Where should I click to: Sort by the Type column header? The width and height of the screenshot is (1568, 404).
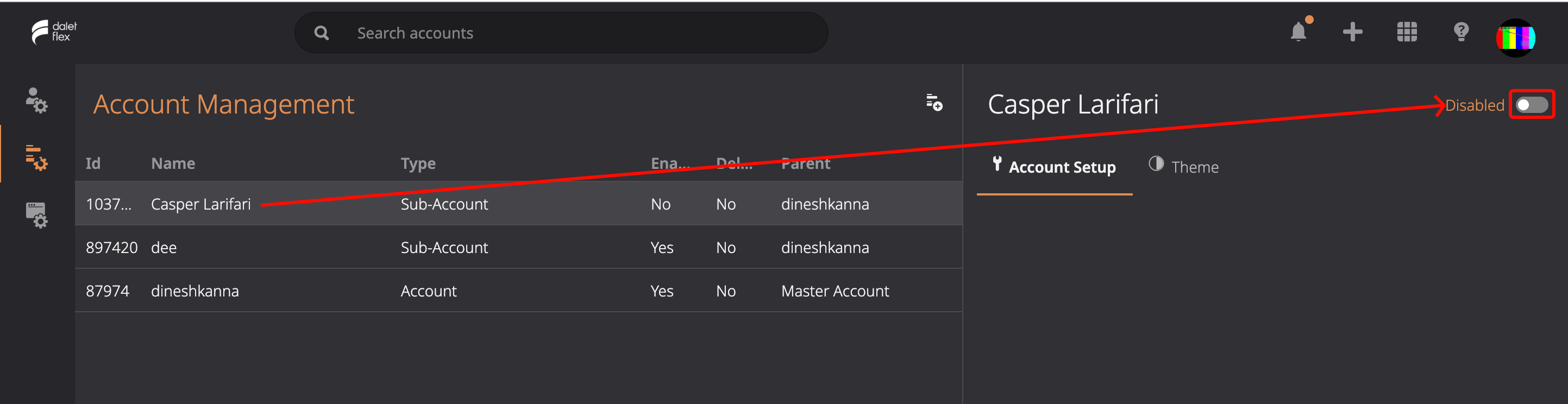tap(418, 163)
